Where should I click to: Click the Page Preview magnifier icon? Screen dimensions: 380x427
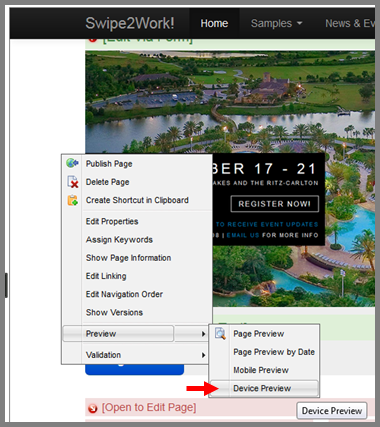point(220,333)
